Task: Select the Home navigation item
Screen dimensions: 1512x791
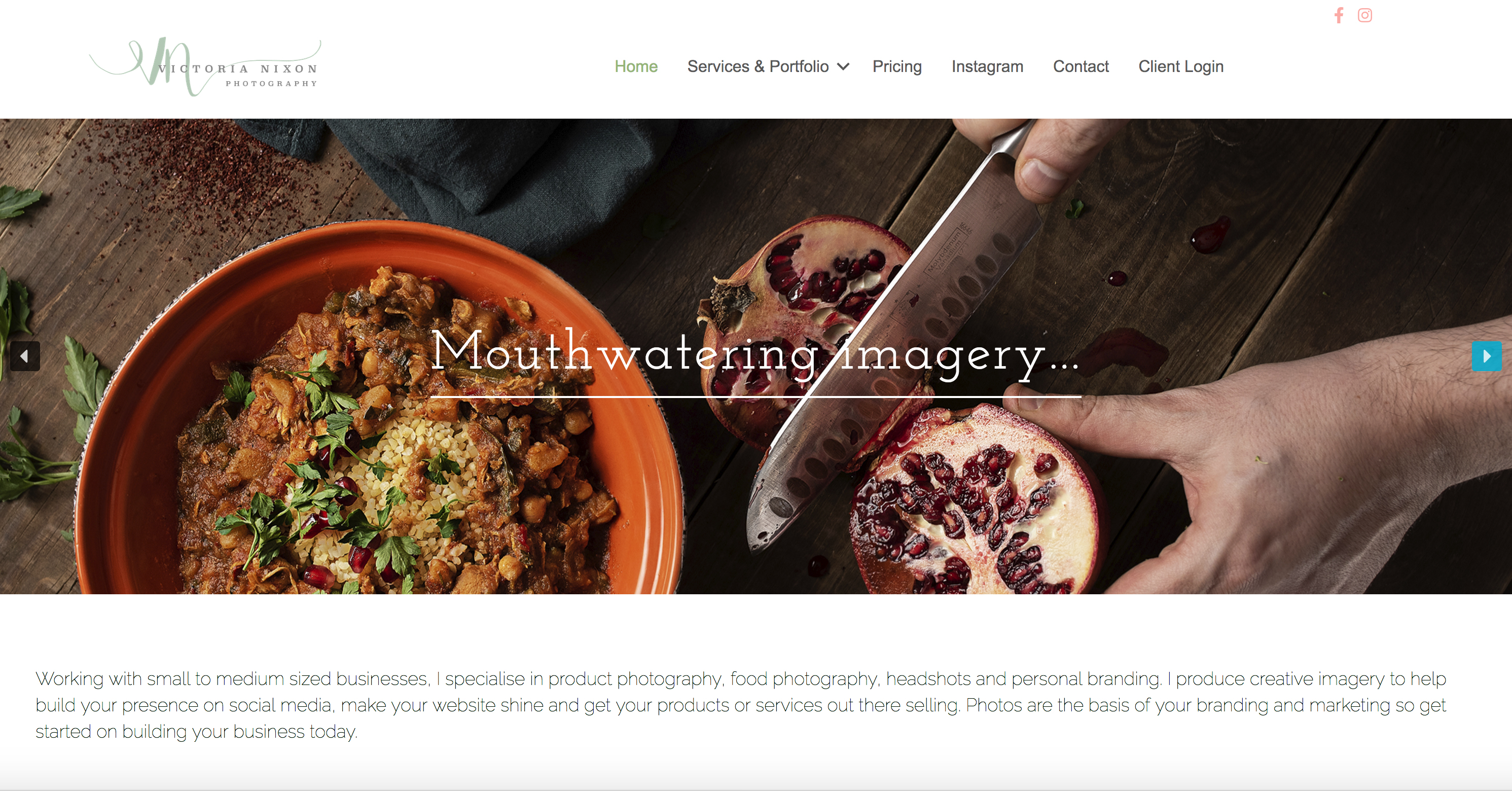Action: point(636,66)
